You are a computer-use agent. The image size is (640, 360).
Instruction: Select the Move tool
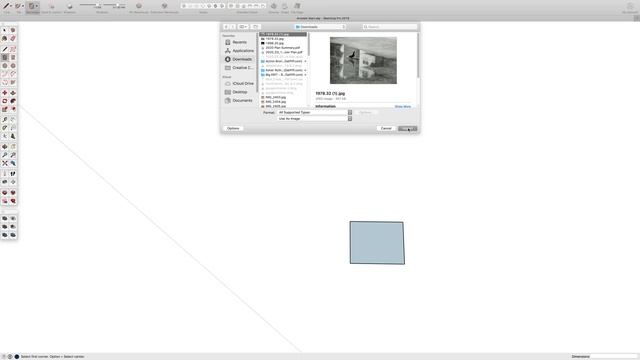click(x=4, y=93)
